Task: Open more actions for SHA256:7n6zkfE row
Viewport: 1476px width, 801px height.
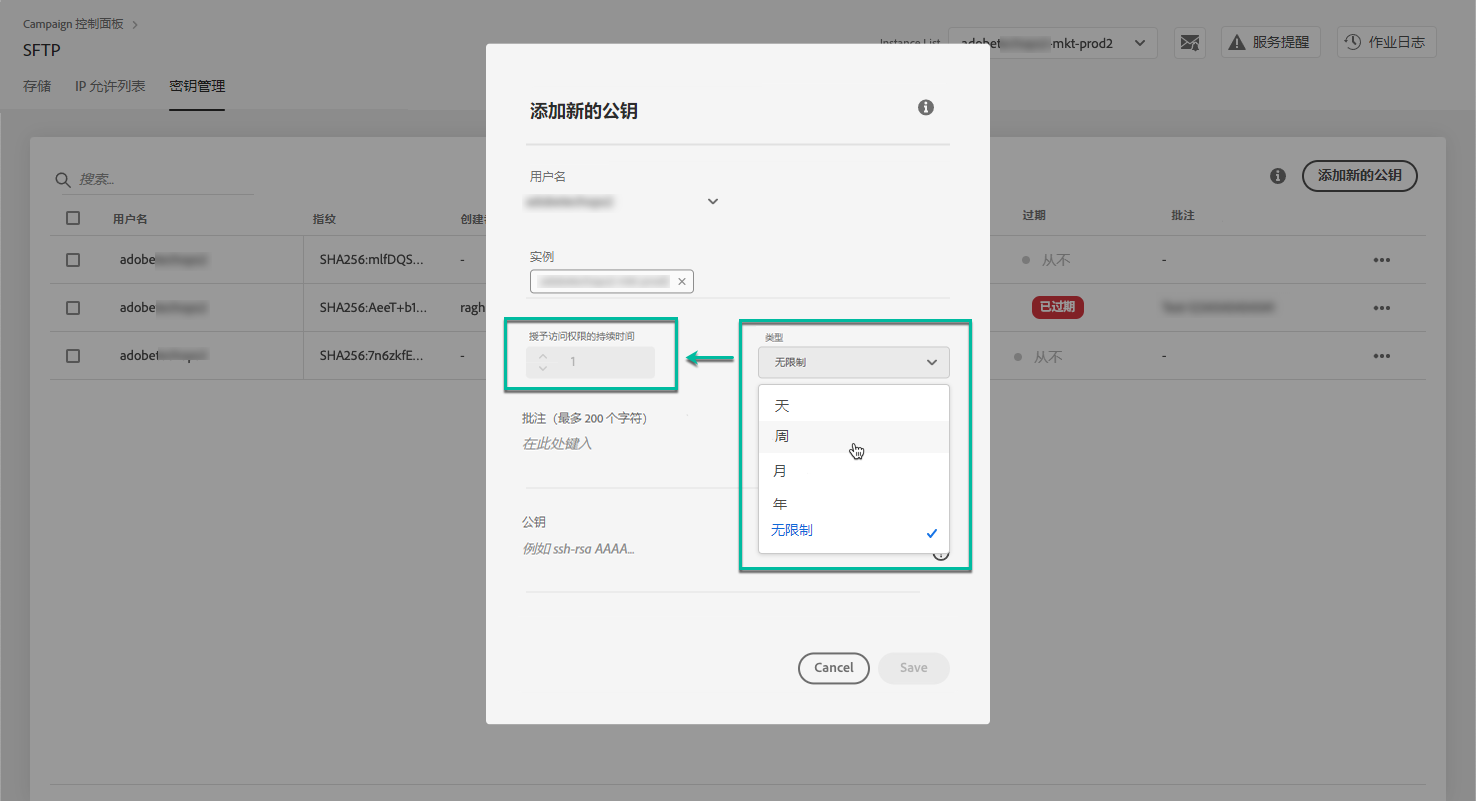Action: click(x=1382, y=356)
